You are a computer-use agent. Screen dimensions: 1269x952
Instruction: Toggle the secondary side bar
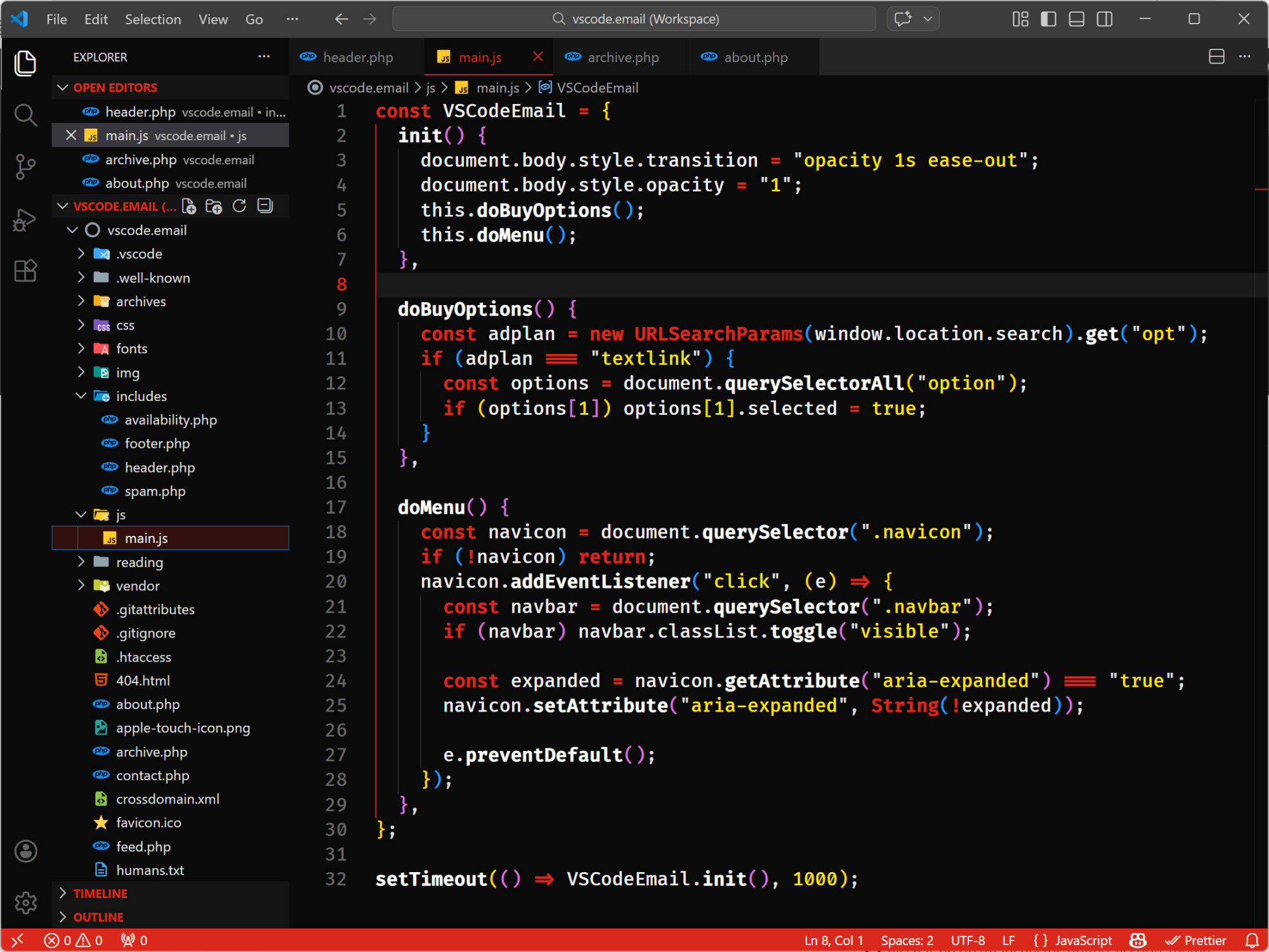[1104, 19]
